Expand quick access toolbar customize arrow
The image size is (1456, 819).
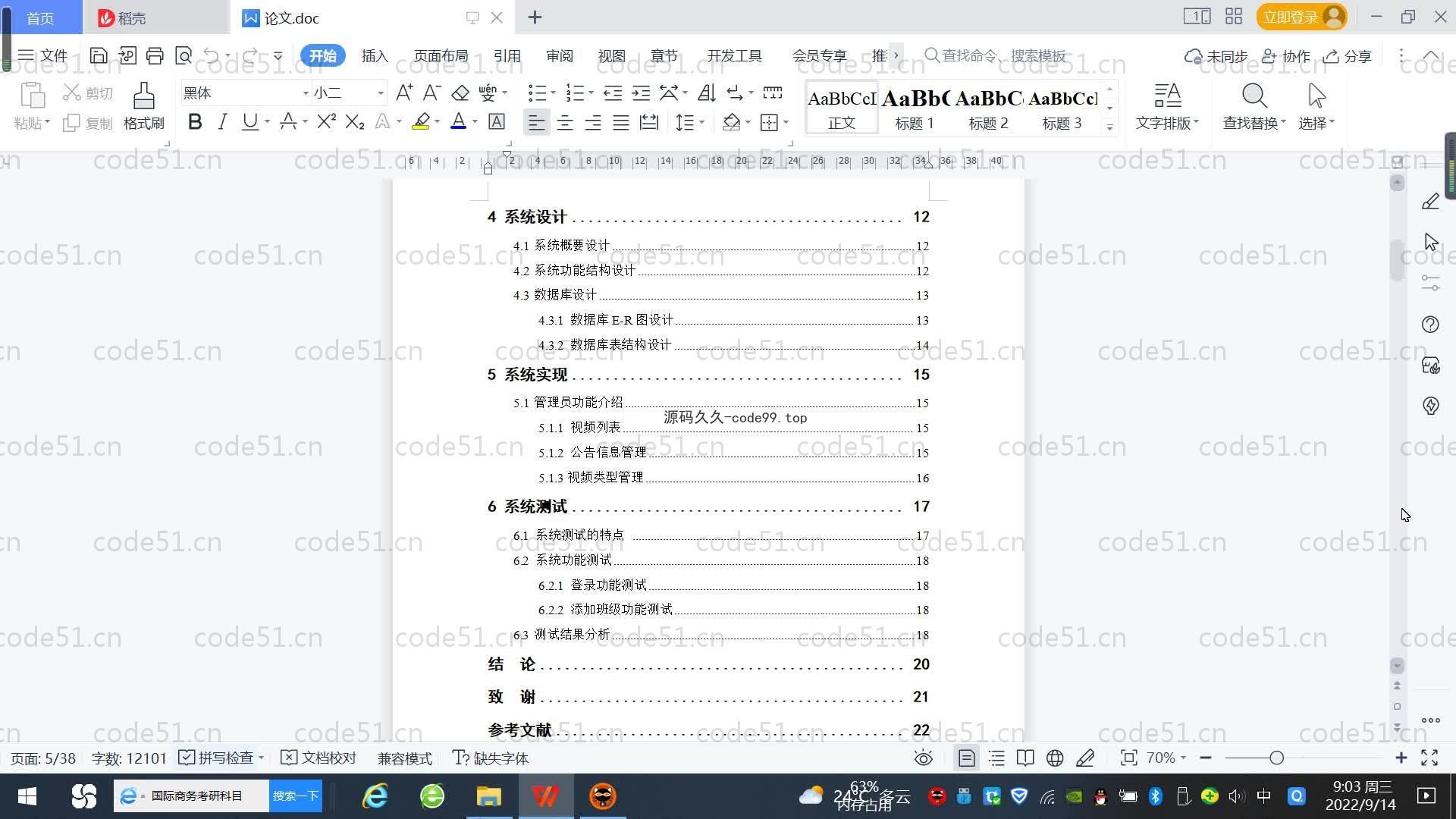[x=278, y=55]
